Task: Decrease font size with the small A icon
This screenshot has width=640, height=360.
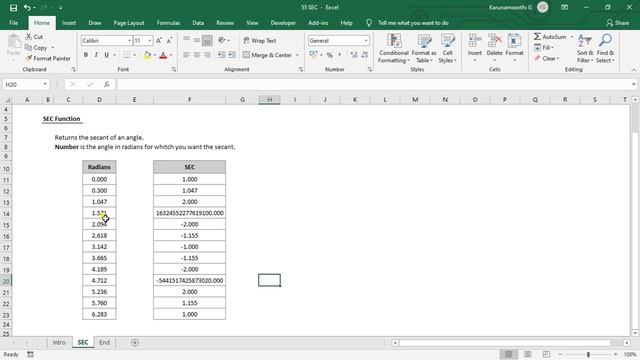Action: coord(169,40)
